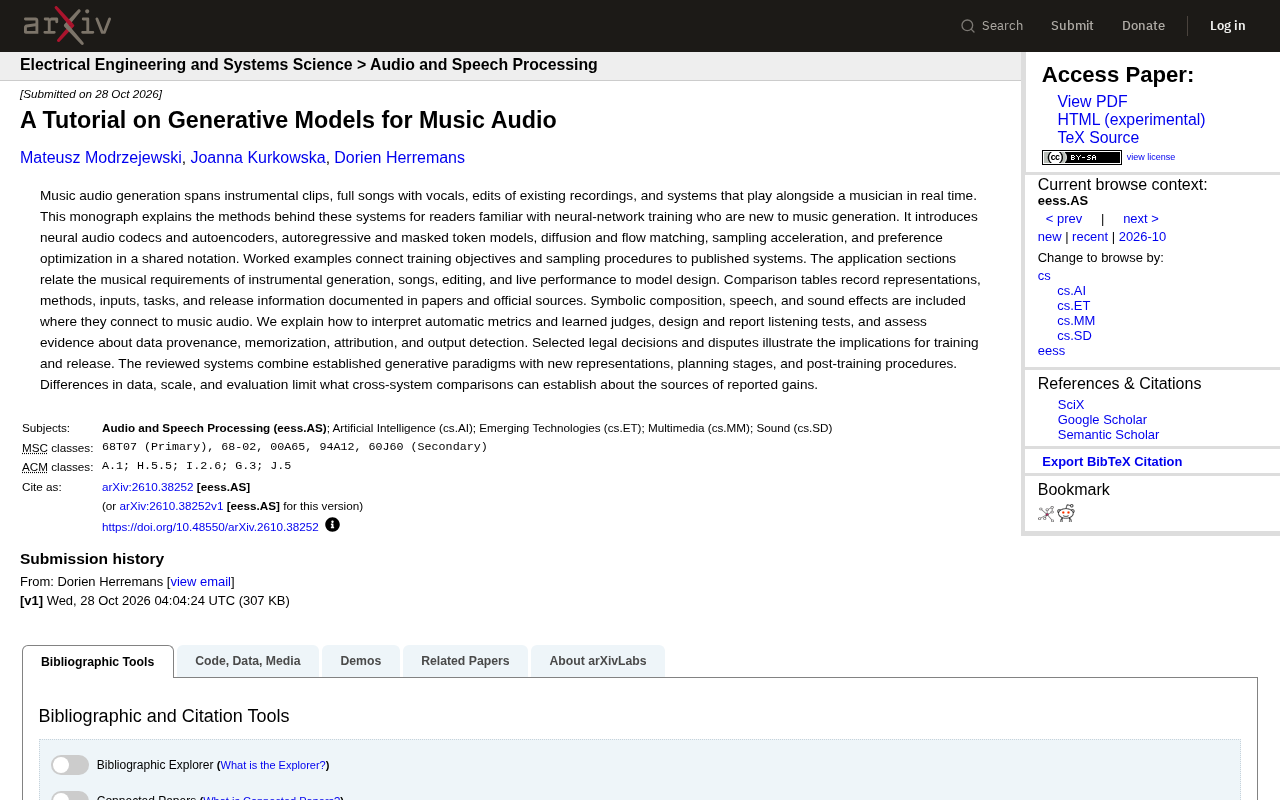
Task: Select the Bibliographic Tools tab
Action: (x=98, y=662)
